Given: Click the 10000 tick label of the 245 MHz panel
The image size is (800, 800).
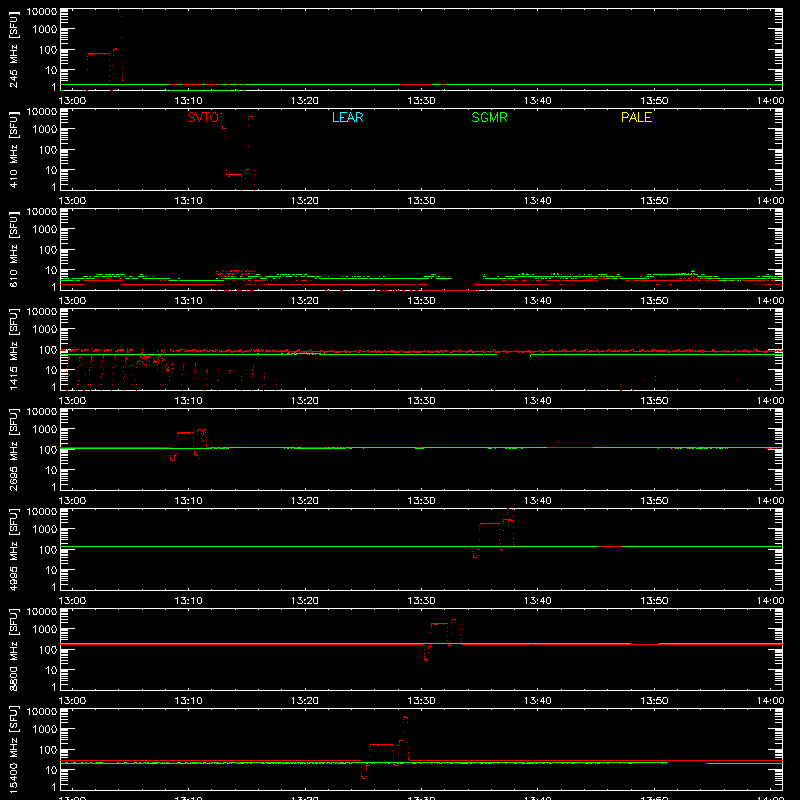Looking at the screenshot, I should click(x=42, y=12).
